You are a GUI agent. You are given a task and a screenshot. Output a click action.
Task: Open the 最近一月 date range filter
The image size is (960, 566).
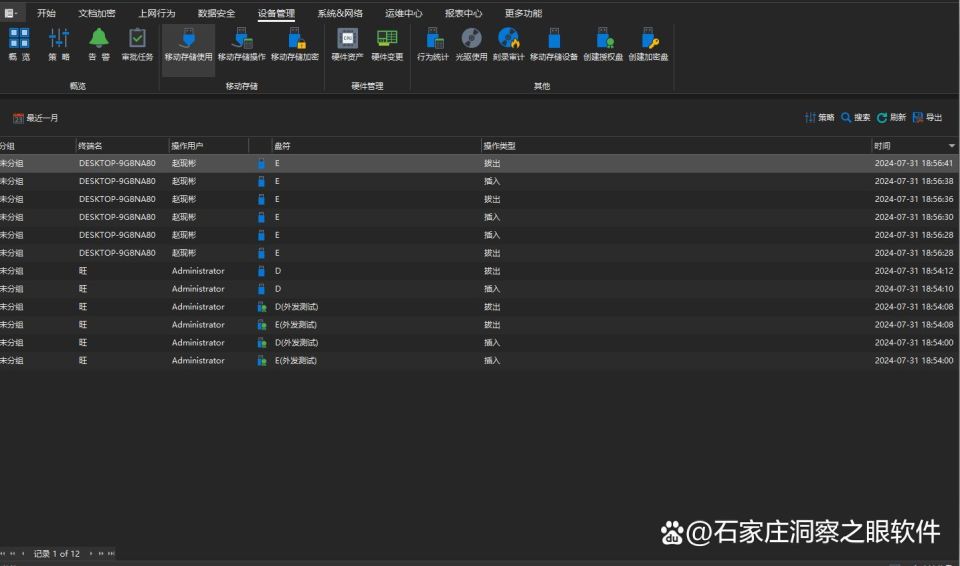(x=36, y=118)
